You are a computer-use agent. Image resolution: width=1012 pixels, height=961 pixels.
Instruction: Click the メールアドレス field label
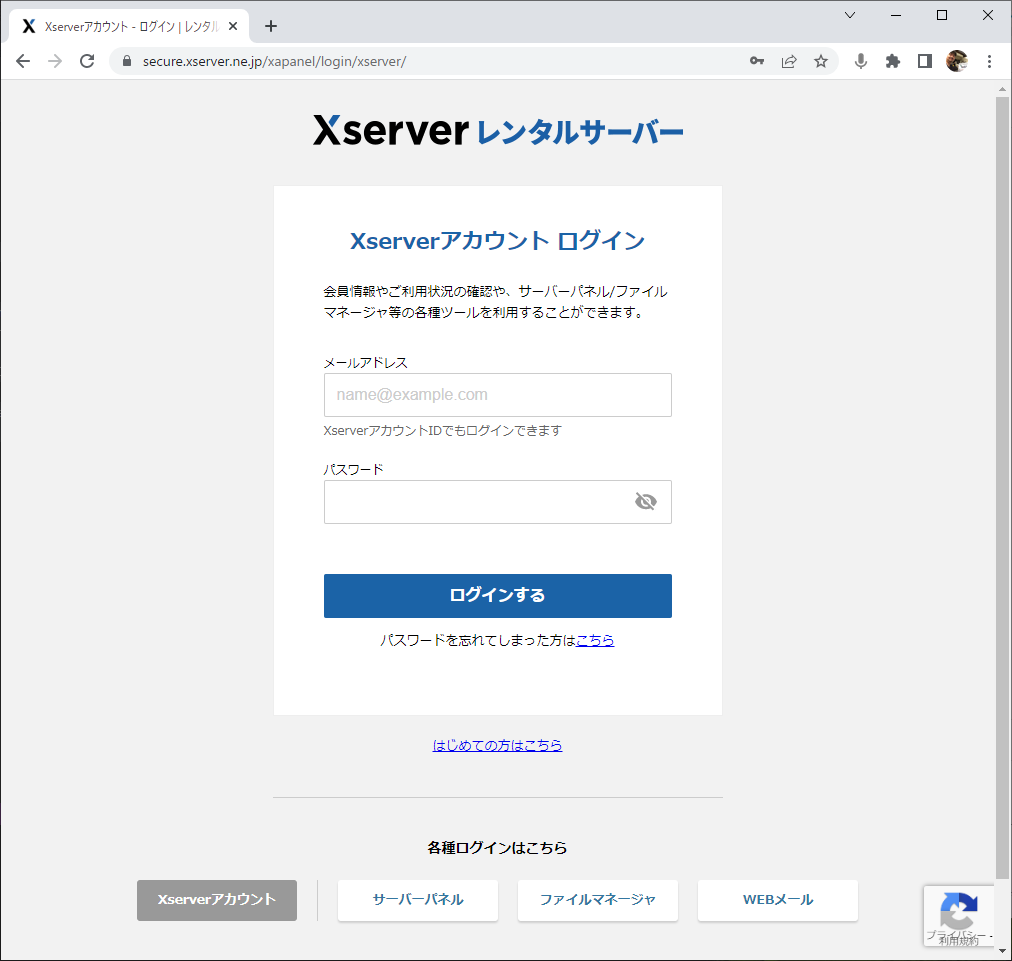365,363
